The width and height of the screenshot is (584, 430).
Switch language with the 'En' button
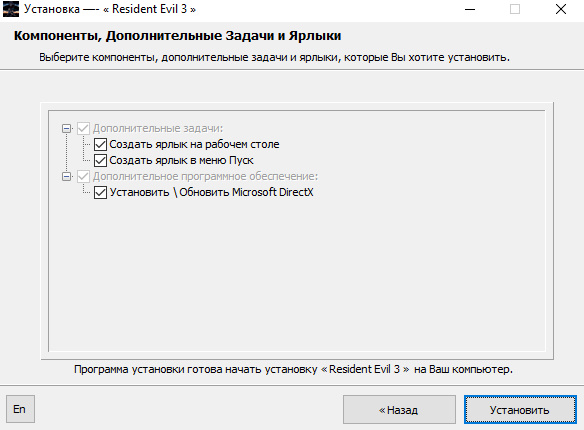(x=20, y=409)
